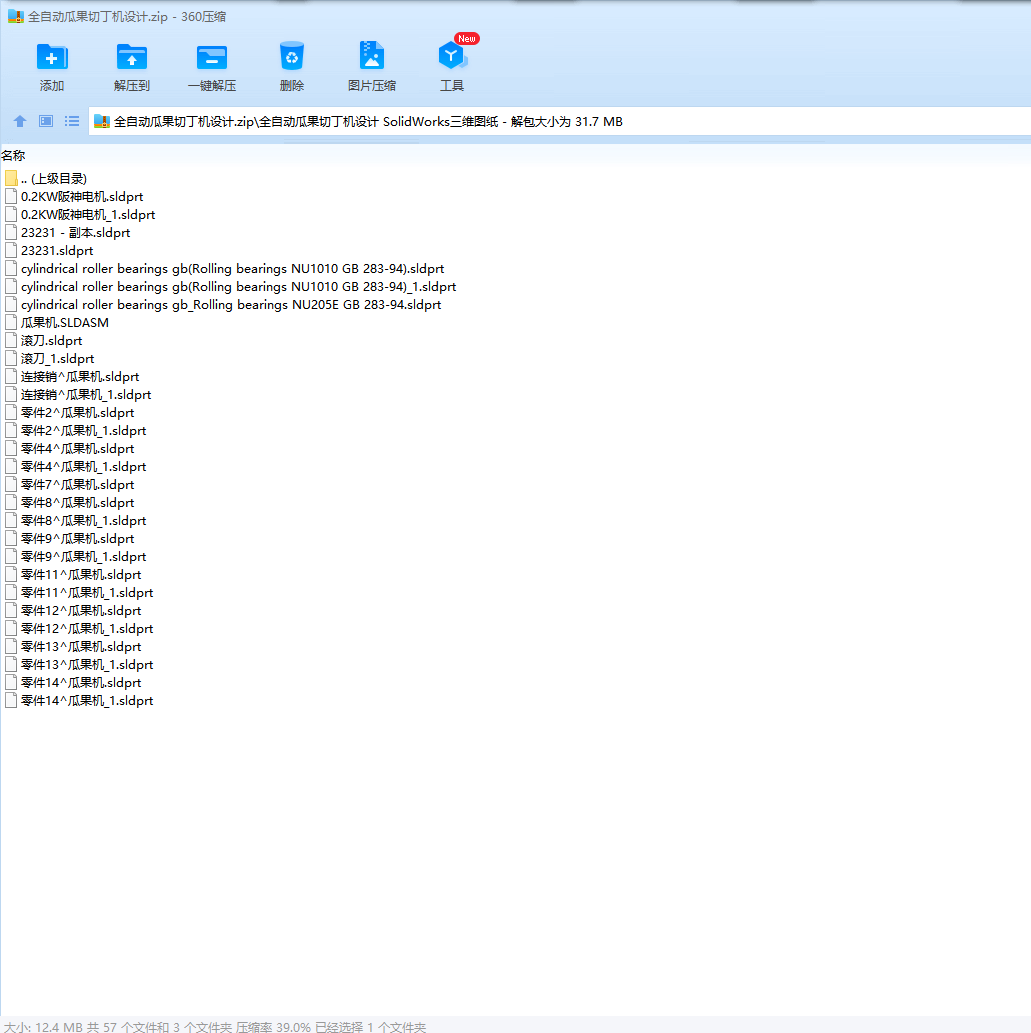
Task: Sort by the 名称 column header
Action: point(13,155)
